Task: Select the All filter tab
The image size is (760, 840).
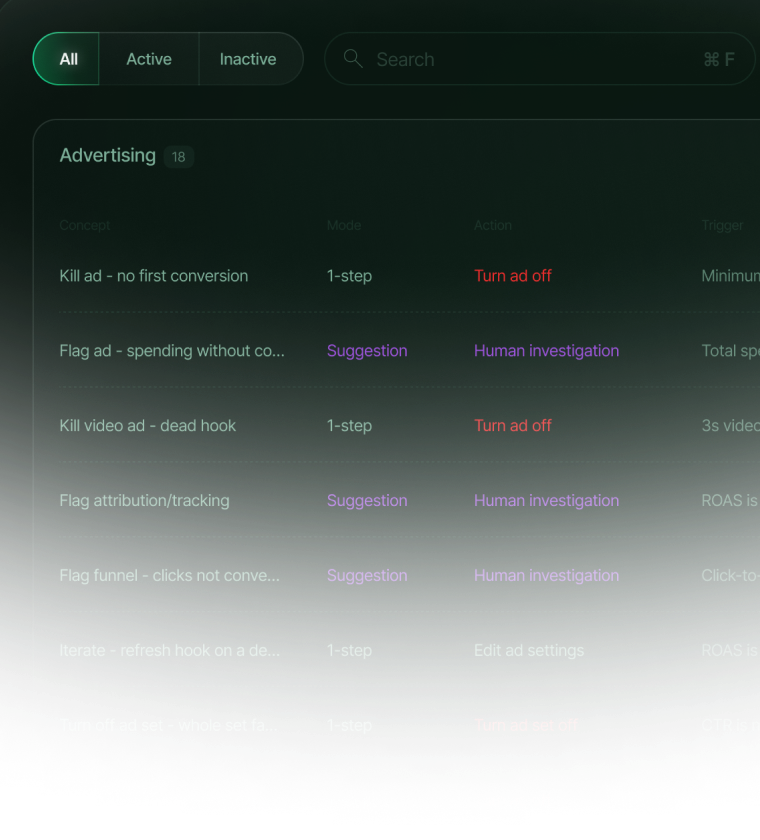Action: pyautogui.click(x=66, y=58)
